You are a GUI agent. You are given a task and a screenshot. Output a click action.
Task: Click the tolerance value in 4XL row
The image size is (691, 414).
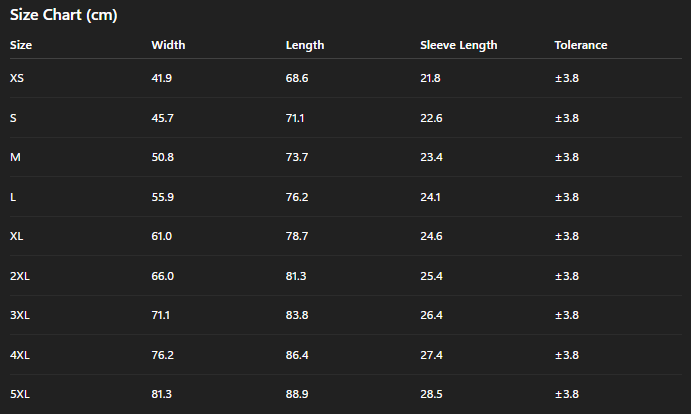pos(566,355)
